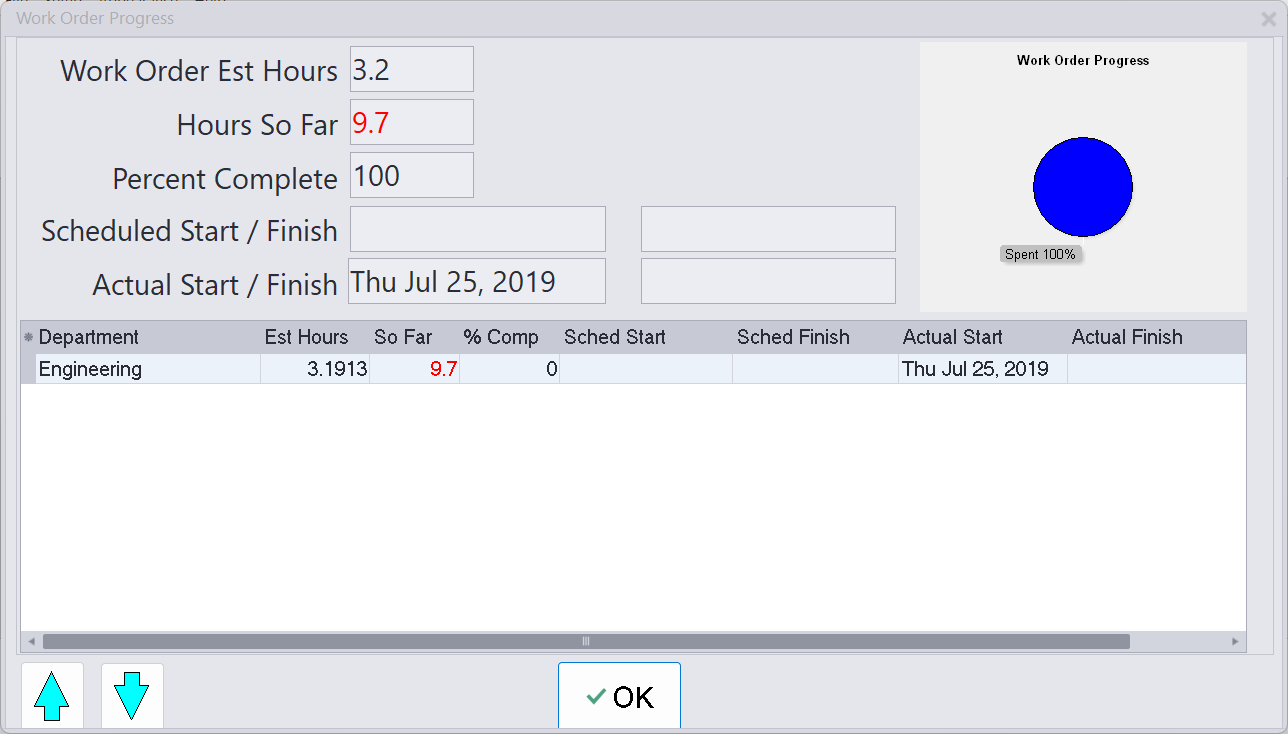Click the Actual Start date field

[x=476, y=282]
